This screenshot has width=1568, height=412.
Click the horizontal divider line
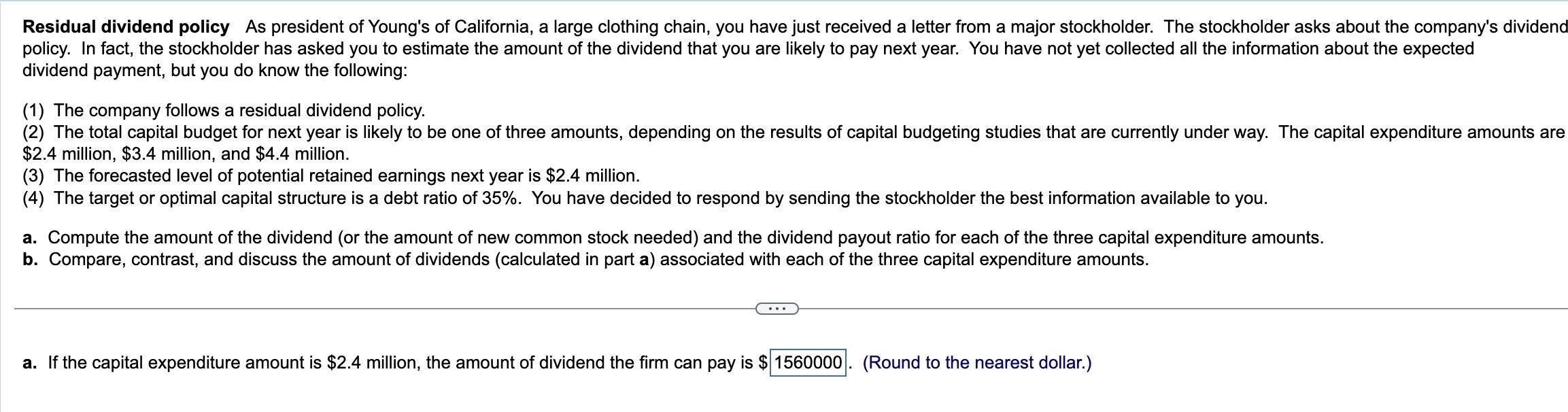tap(340, 308)
